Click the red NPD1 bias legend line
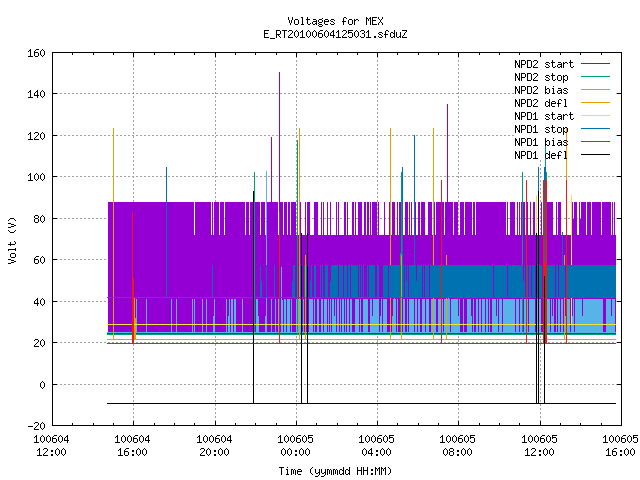Image resolution: width=640 pixels, height=480 pixels. [x=595, y=142]
